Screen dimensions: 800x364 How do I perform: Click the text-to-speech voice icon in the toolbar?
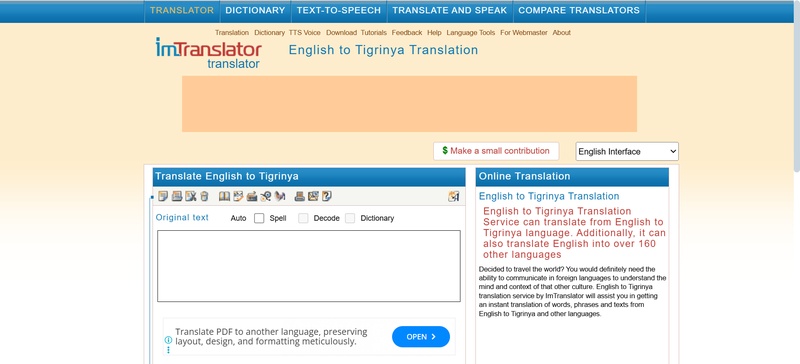point(265,196)
